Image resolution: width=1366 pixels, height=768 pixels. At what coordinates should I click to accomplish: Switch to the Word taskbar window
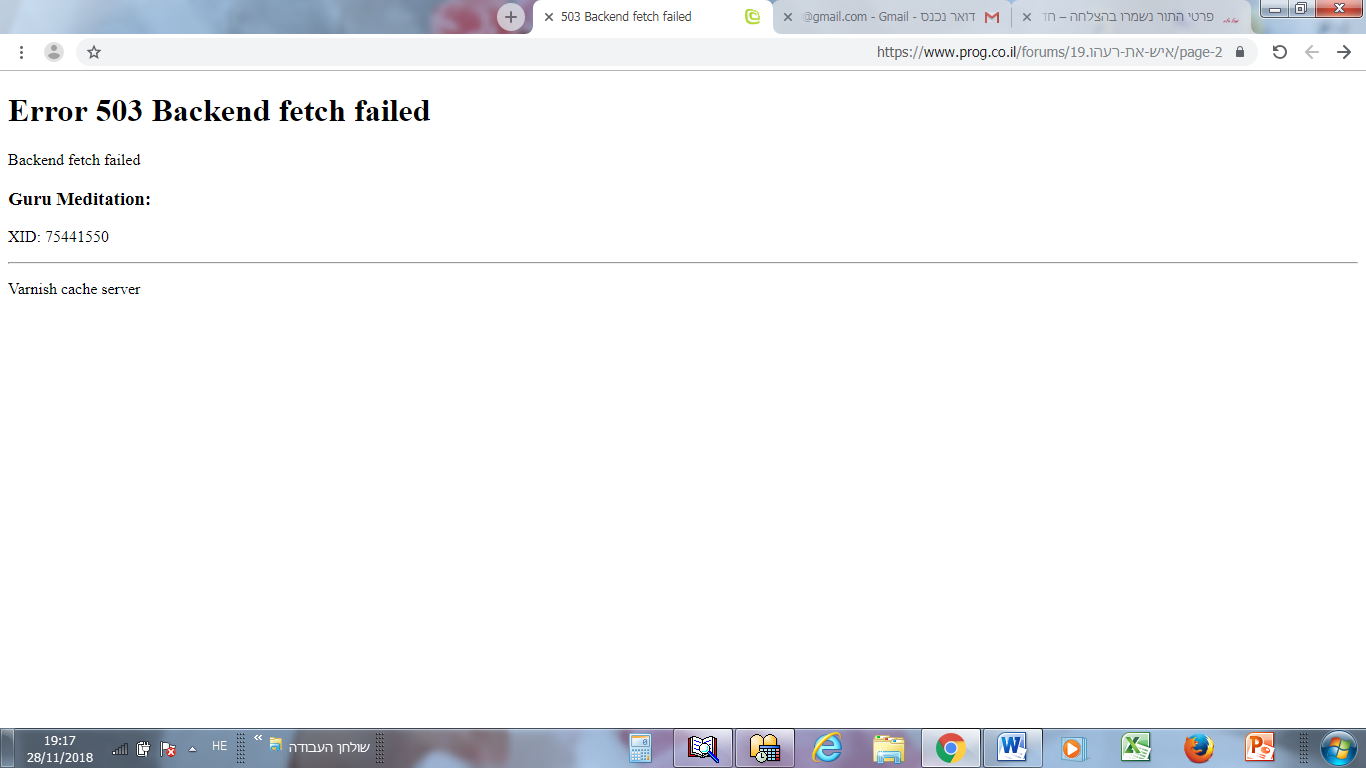[x=1012, y=748]
